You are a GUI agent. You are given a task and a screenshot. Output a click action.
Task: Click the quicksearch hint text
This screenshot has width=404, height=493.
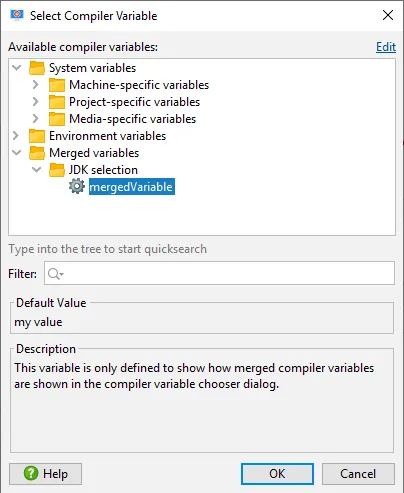[108, 249]
